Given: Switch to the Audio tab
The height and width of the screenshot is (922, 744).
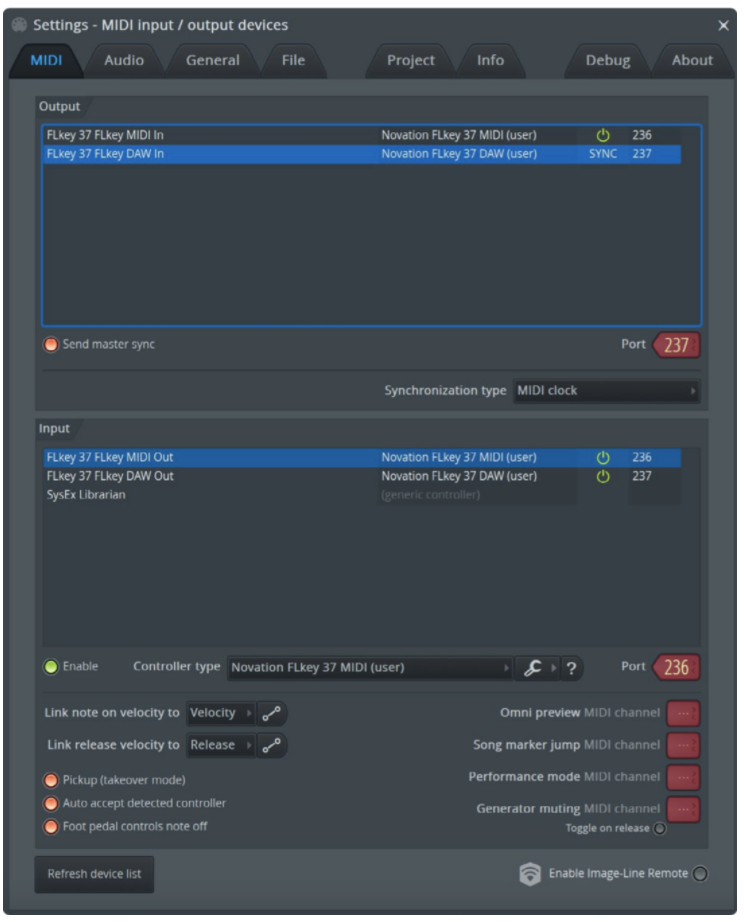Looking at the screenshot, I should 124,61.
